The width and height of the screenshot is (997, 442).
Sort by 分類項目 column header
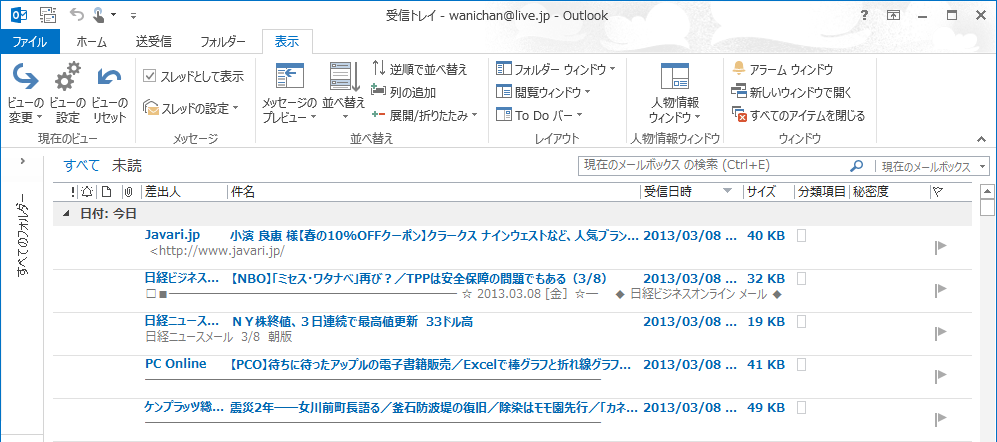click(x=822, y=191)
